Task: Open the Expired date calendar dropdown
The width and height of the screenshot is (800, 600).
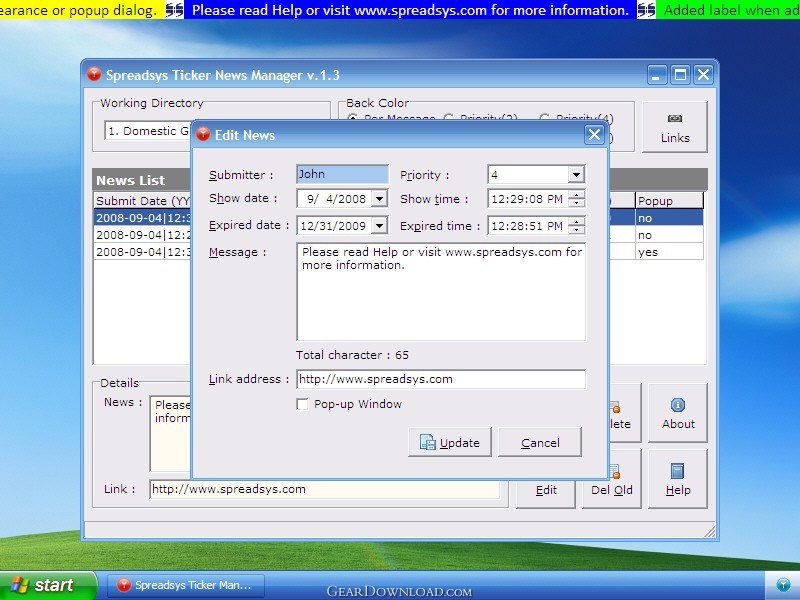Action: coord(379,226)
